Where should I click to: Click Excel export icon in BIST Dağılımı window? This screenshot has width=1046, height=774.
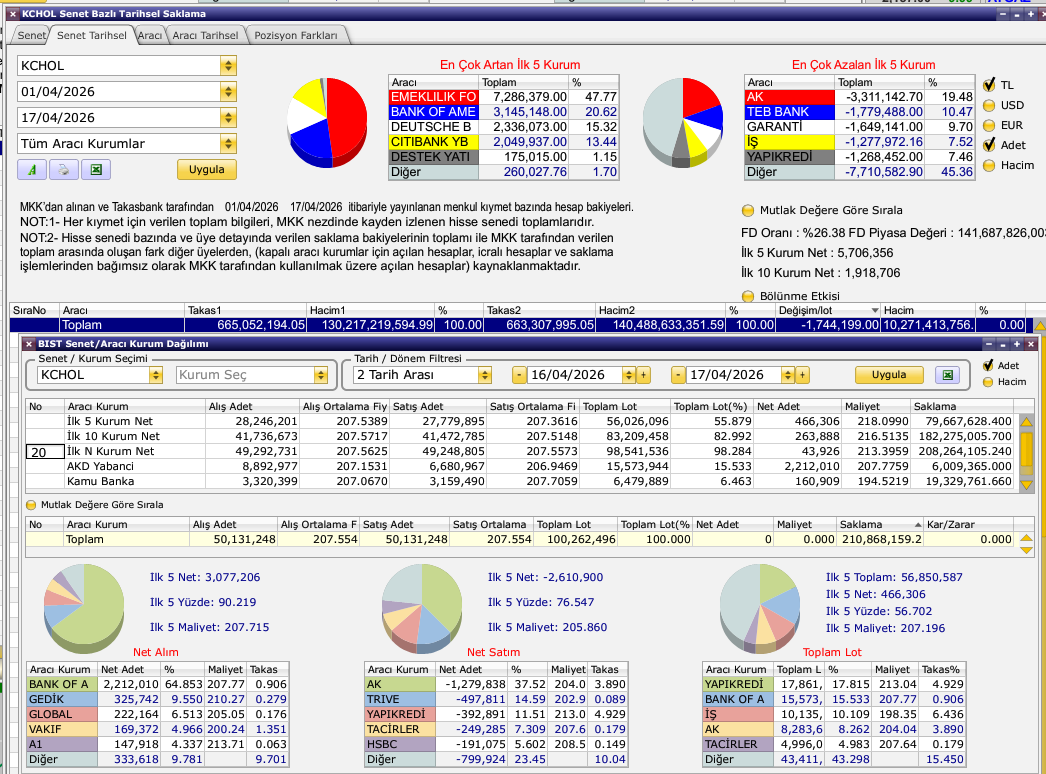point(947,375)
